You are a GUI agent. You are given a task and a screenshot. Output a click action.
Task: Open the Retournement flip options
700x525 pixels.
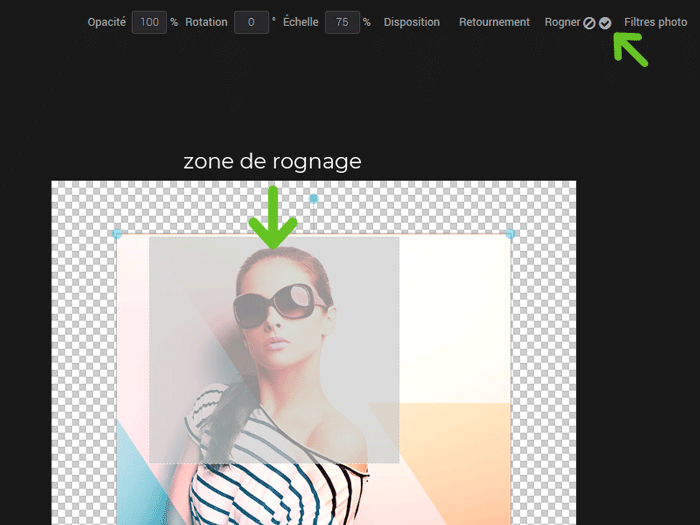pos(494,22)
